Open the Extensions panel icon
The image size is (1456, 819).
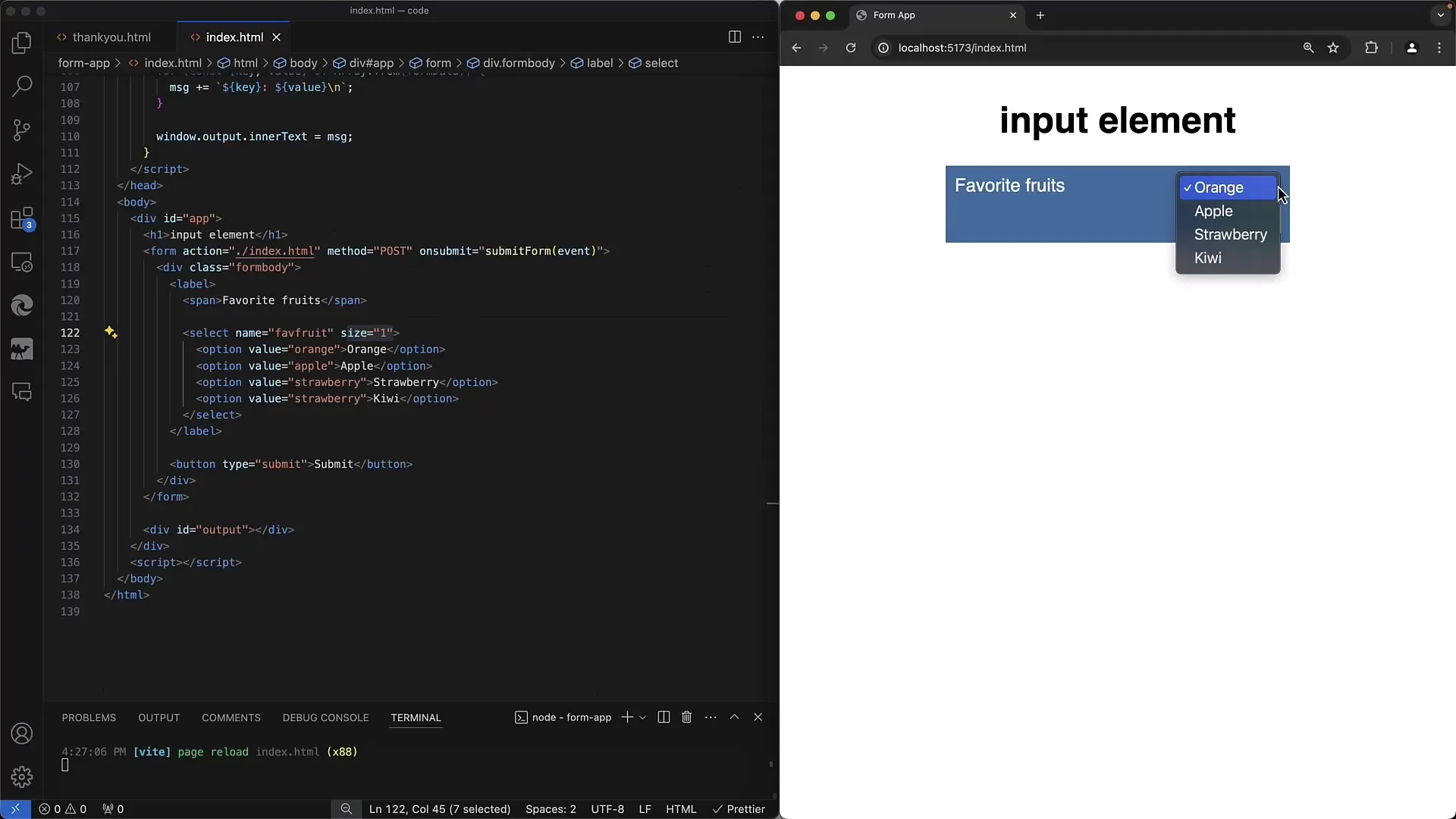click(x=22, y=218)
